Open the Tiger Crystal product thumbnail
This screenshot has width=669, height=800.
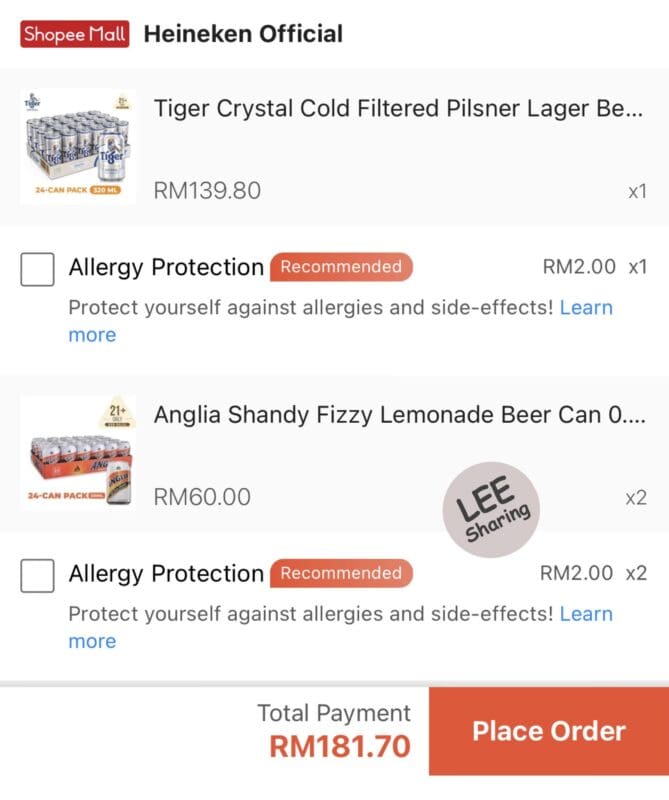pyautogui.click(x=78, y=147)
